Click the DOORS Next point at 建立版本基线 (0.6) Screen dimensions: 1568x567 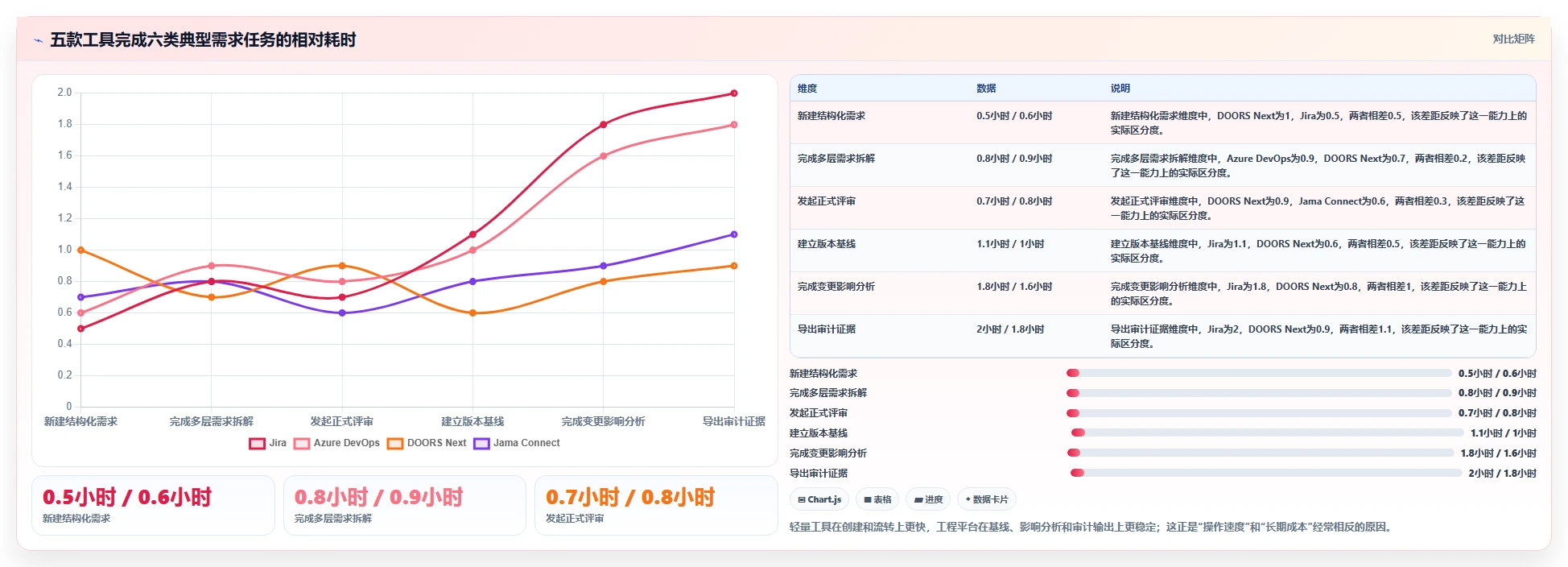(472, 313)
